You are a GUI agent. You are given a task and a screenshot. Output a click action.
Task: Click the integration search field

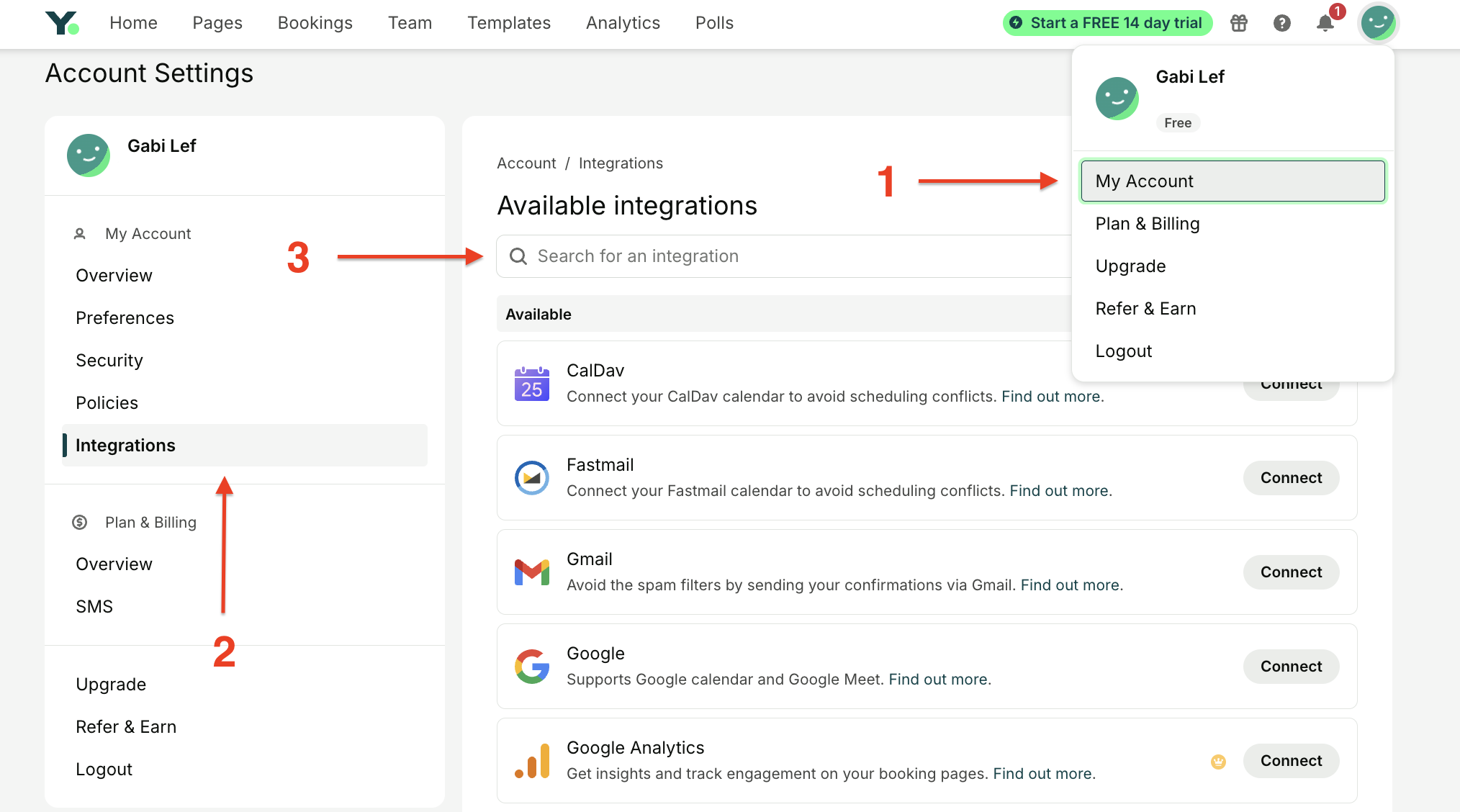(x=720, y=256)
